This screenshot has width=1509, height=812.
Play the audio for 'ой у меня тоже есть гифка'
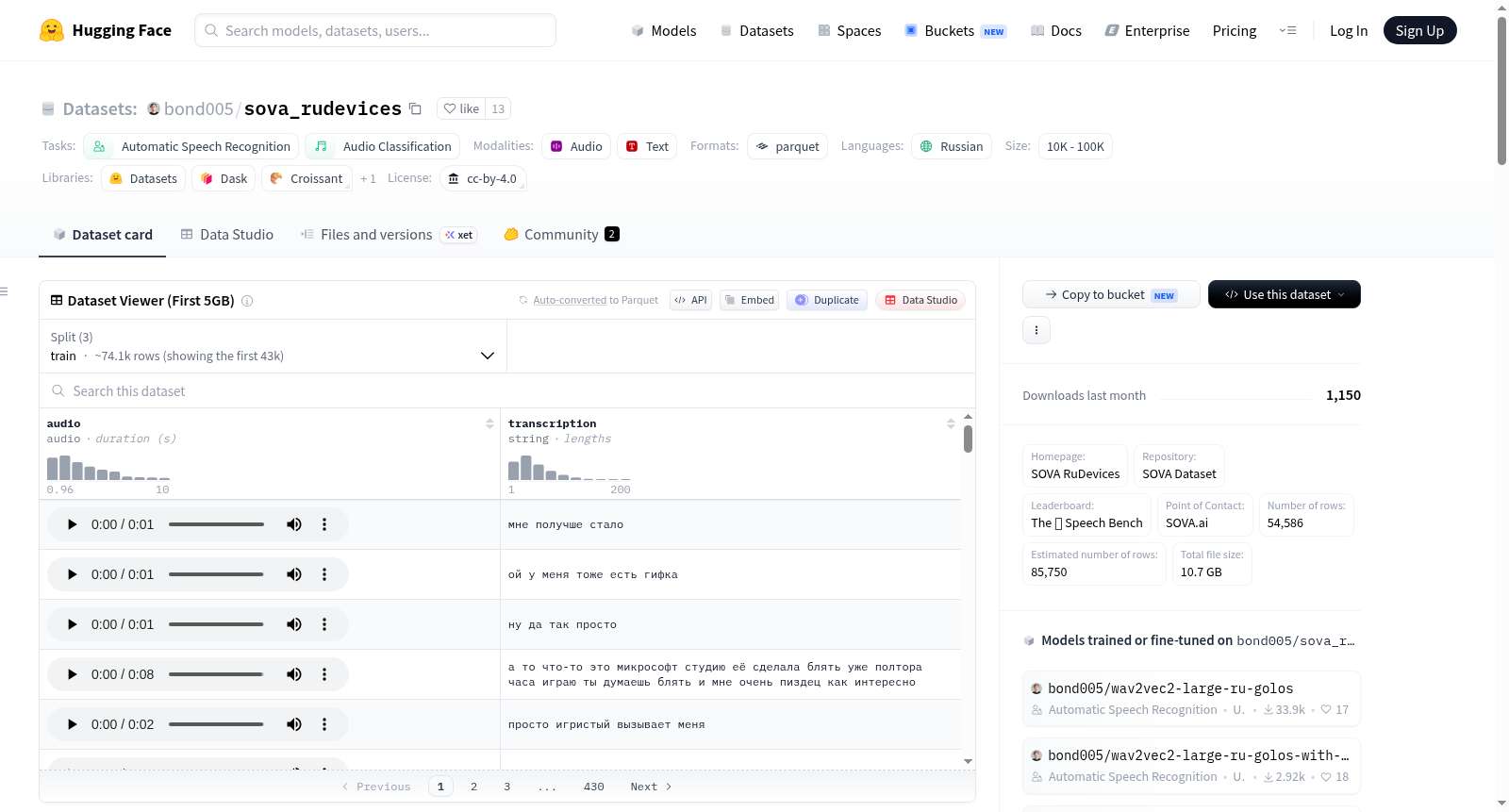point(72,574)
